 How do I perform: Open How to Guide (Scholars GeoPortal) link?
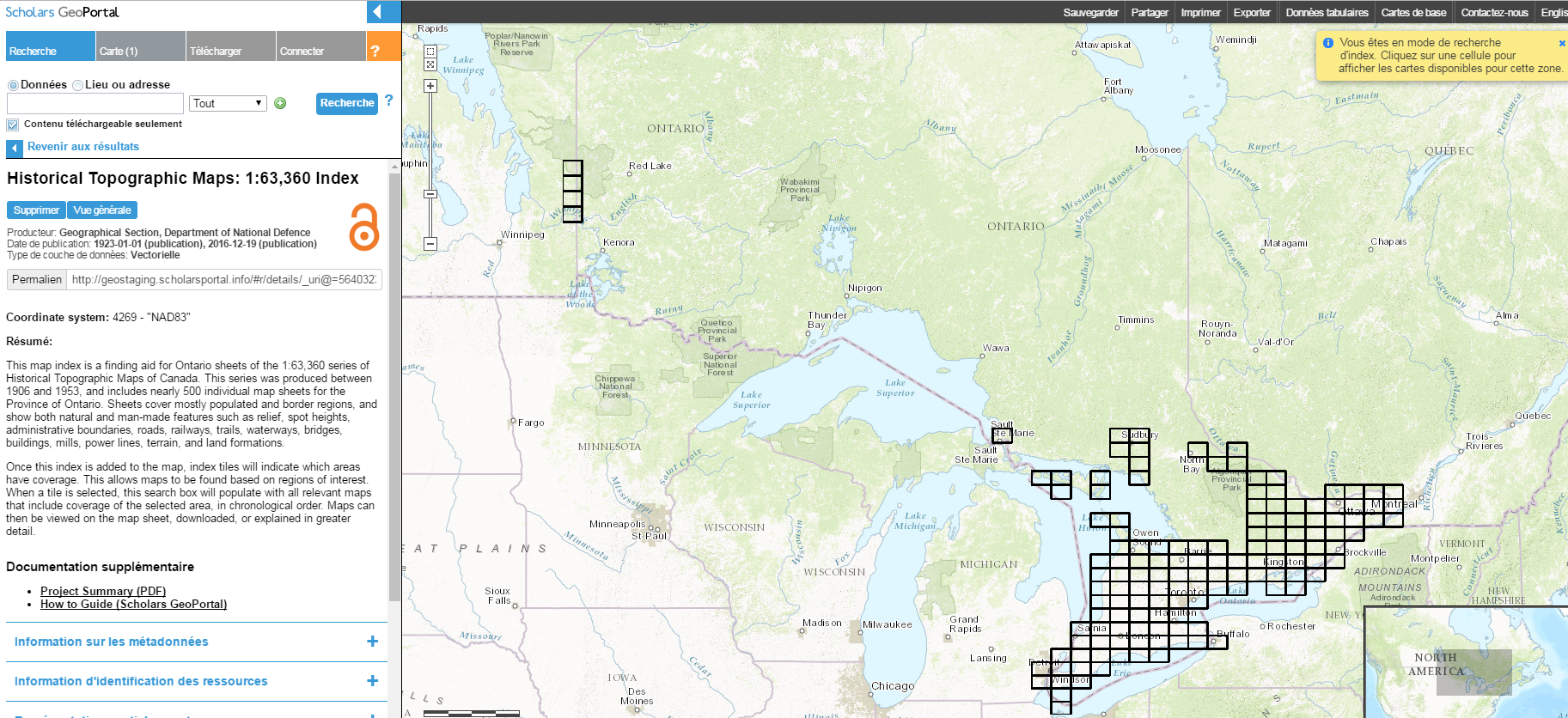(133, 604)
